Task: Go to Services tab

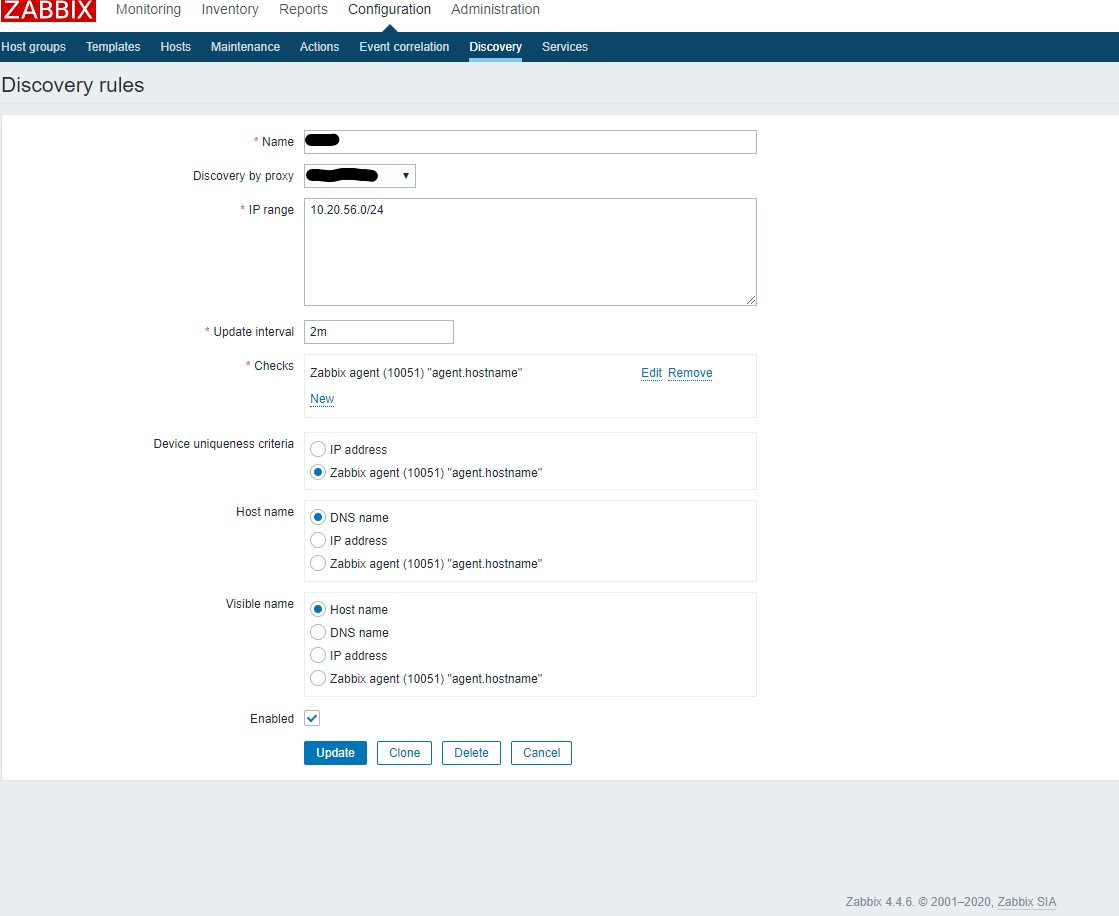Action: pyautogui.click(x=564, y=46)
